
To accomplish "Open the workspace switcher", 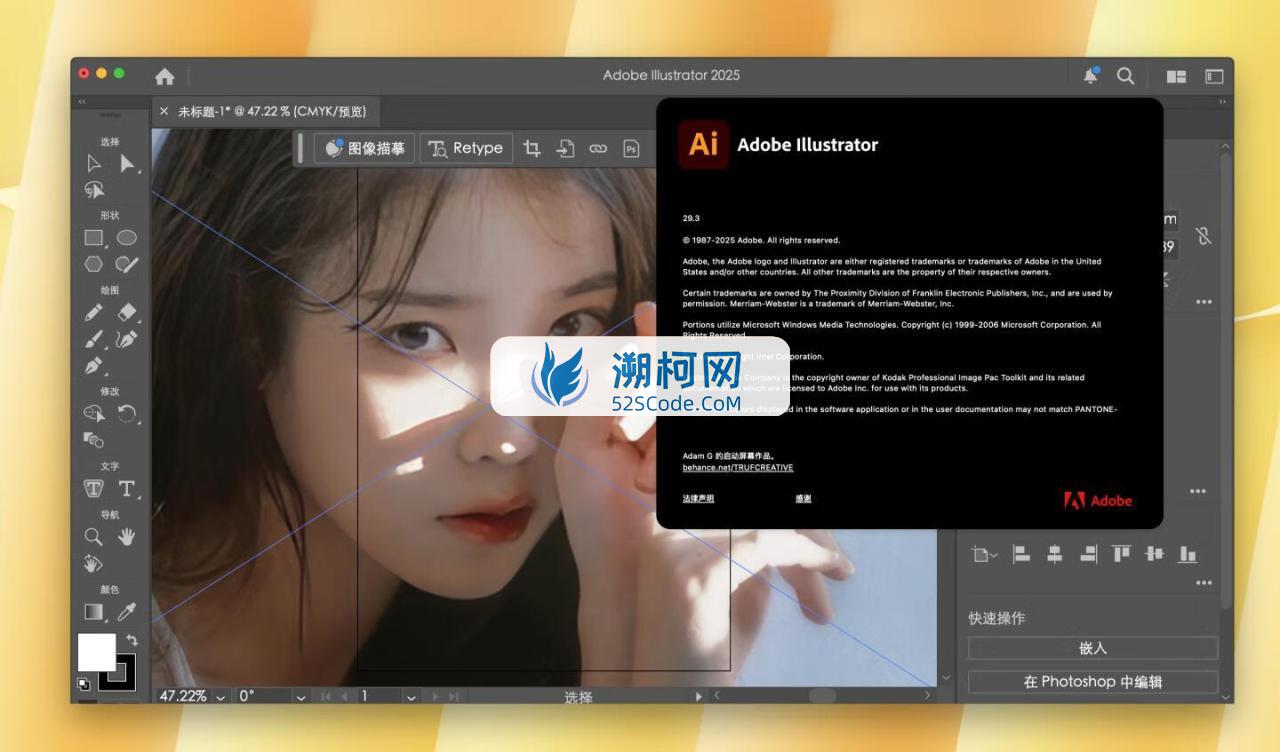I will (1214, 76).
